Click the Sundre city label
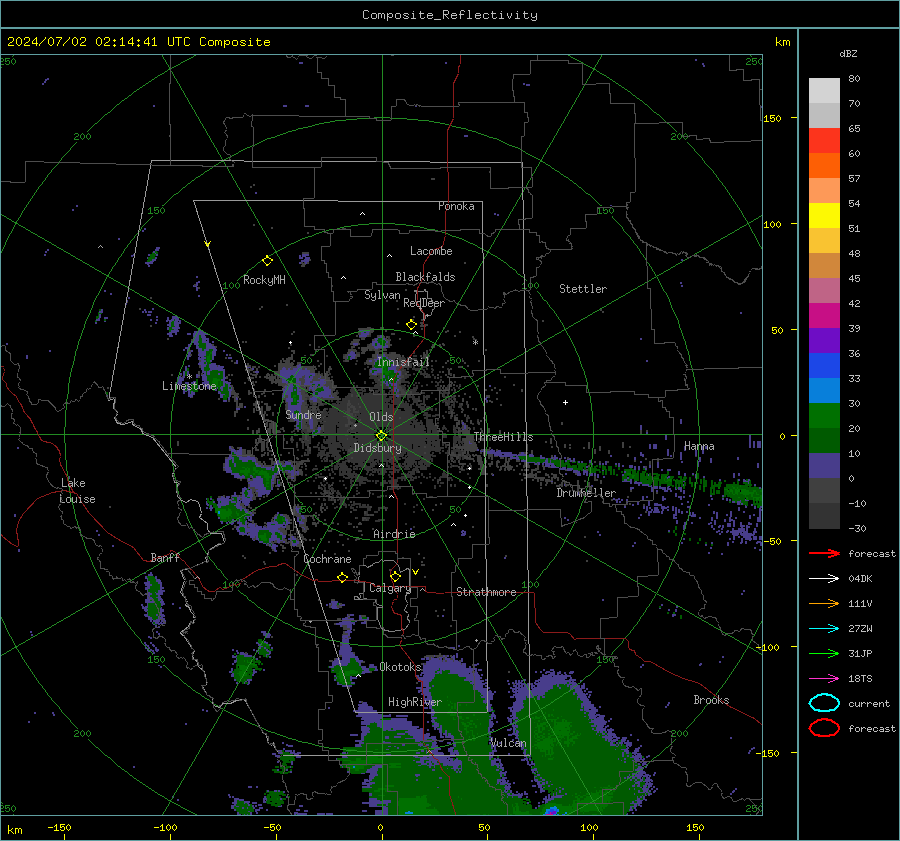This screenshot has width=900, height=841. click(x=303, y=414)
